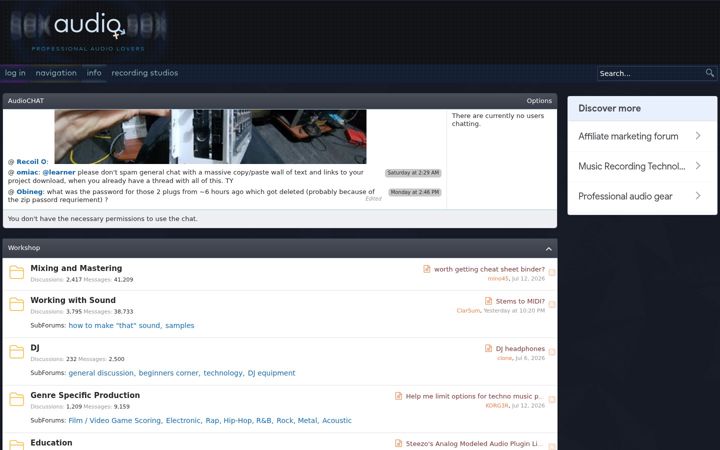Click the Education forum folder icon
The width and height of the screenshot is (720, 450).
(17, 445)
